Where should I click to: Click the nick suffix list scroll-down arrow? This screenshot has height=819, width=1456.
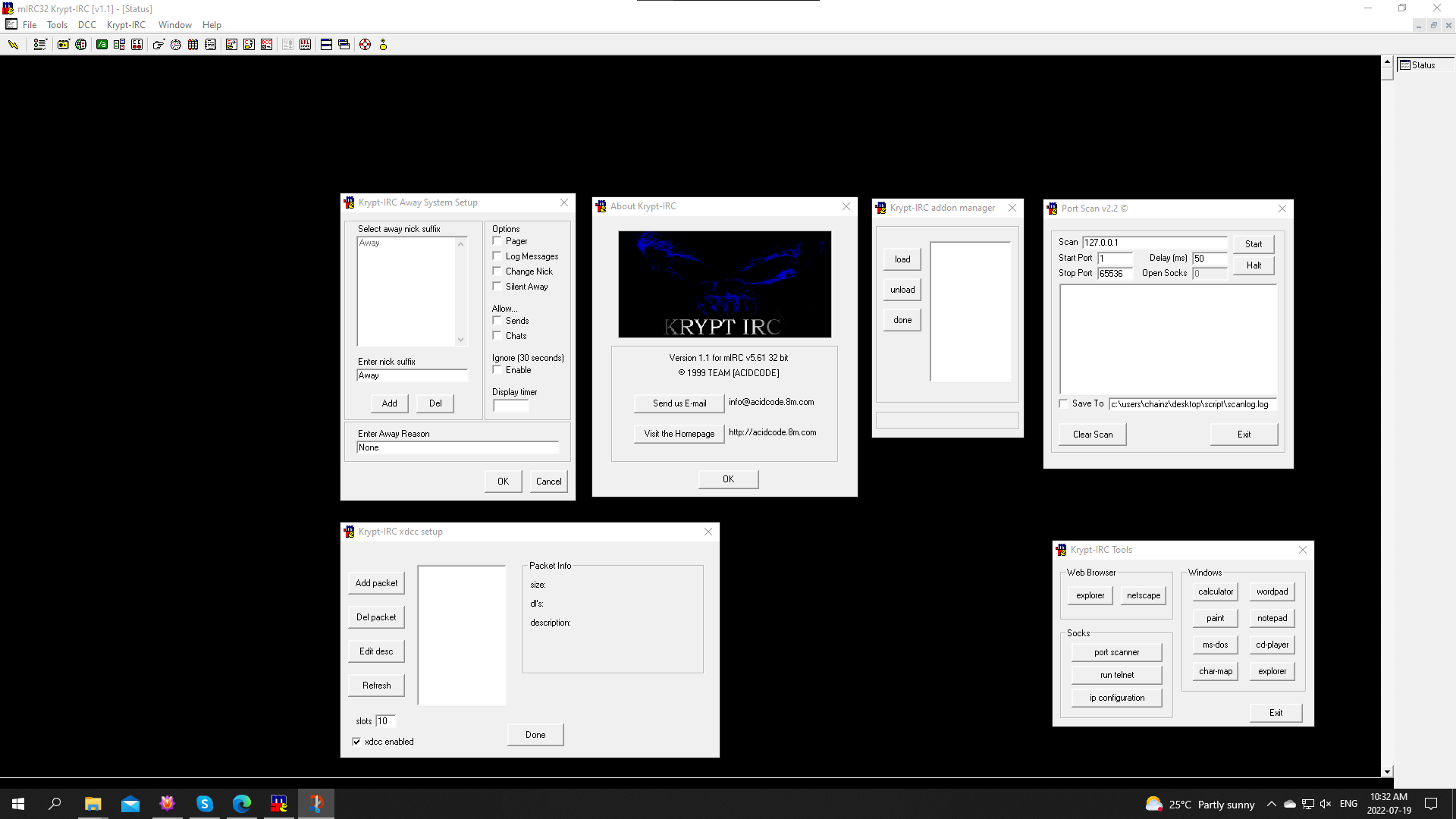click(x=460, y=340)
